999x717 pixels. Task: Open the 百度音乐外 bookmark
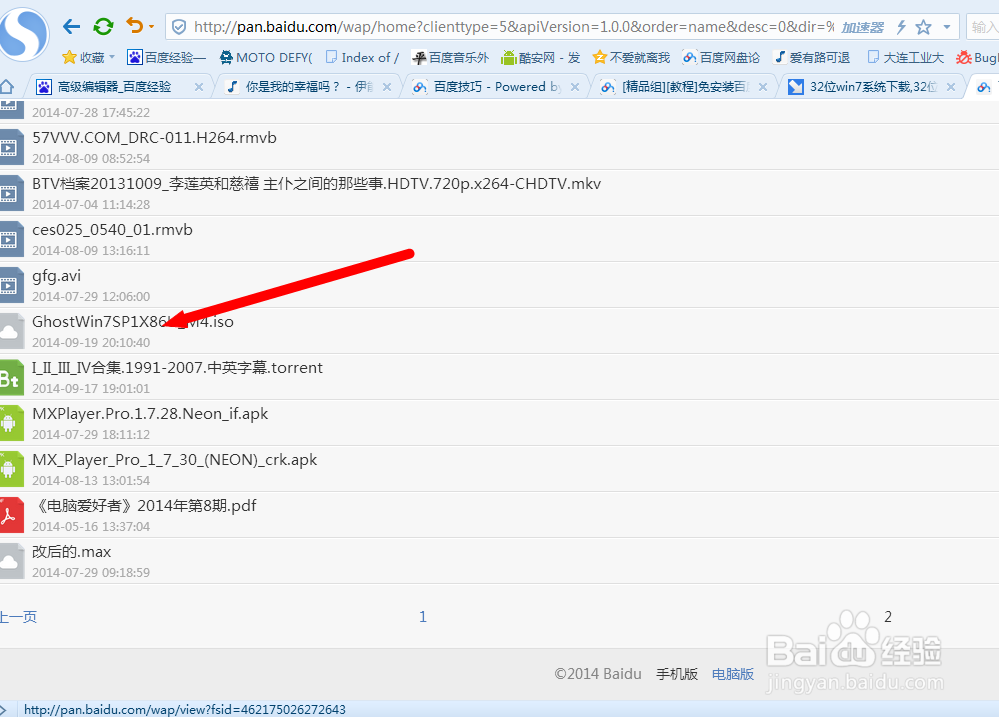[450, 57]
